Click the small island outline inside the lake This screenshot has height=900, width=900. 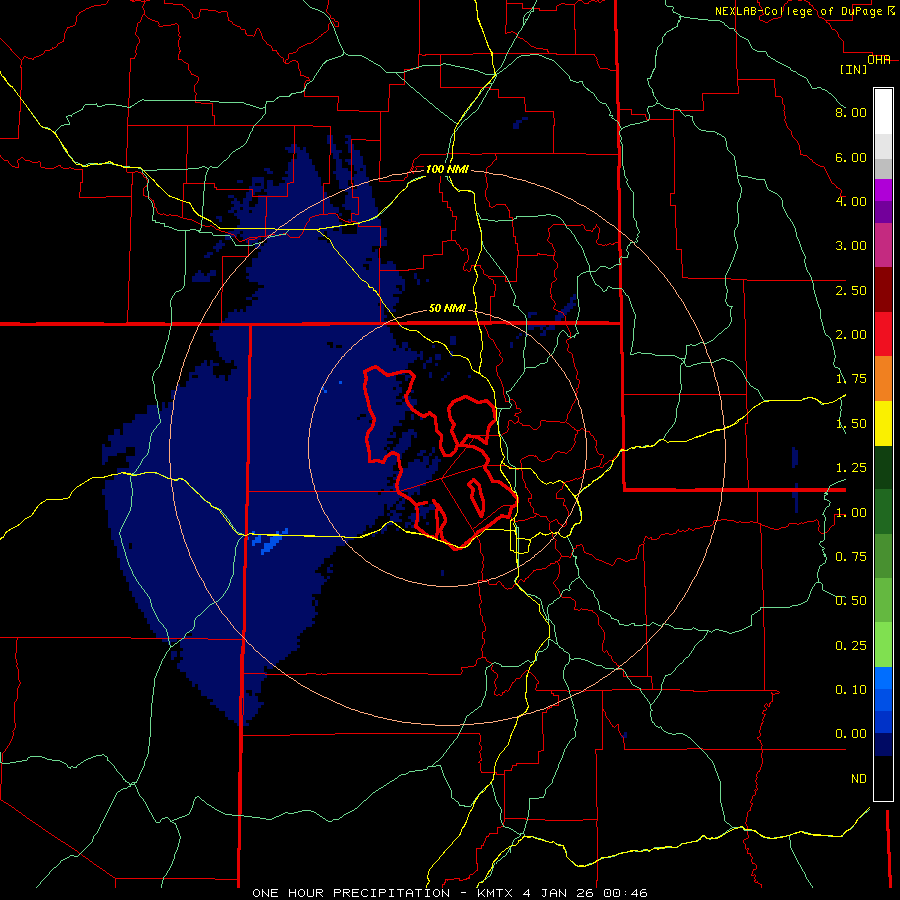click(x=476, y=497)
